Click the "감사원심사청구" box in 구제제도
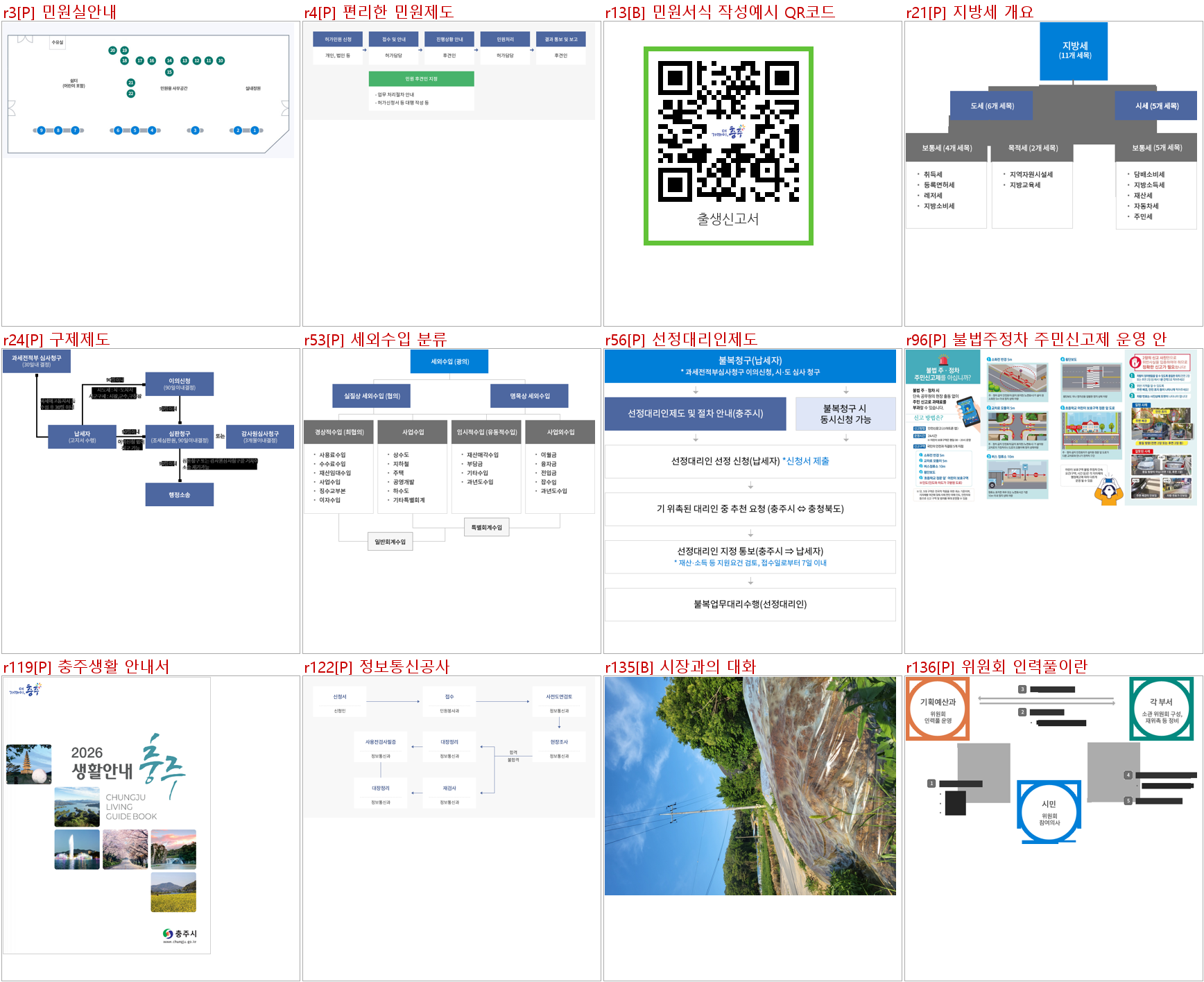Image resolution: width=1204 pixels, height=982 pixels. click(x=260, y=437)
